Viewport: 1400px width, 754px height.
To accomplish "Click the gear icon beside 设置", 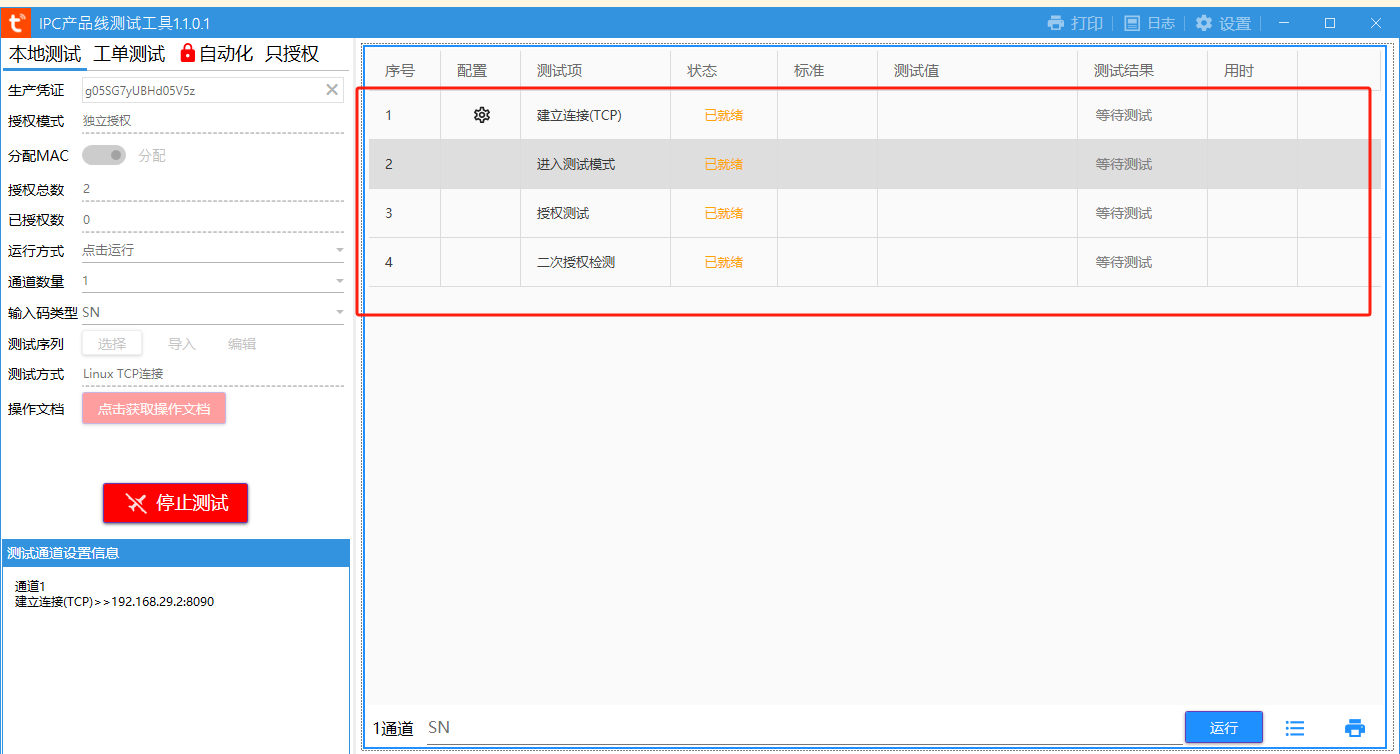I will 1204,23.
